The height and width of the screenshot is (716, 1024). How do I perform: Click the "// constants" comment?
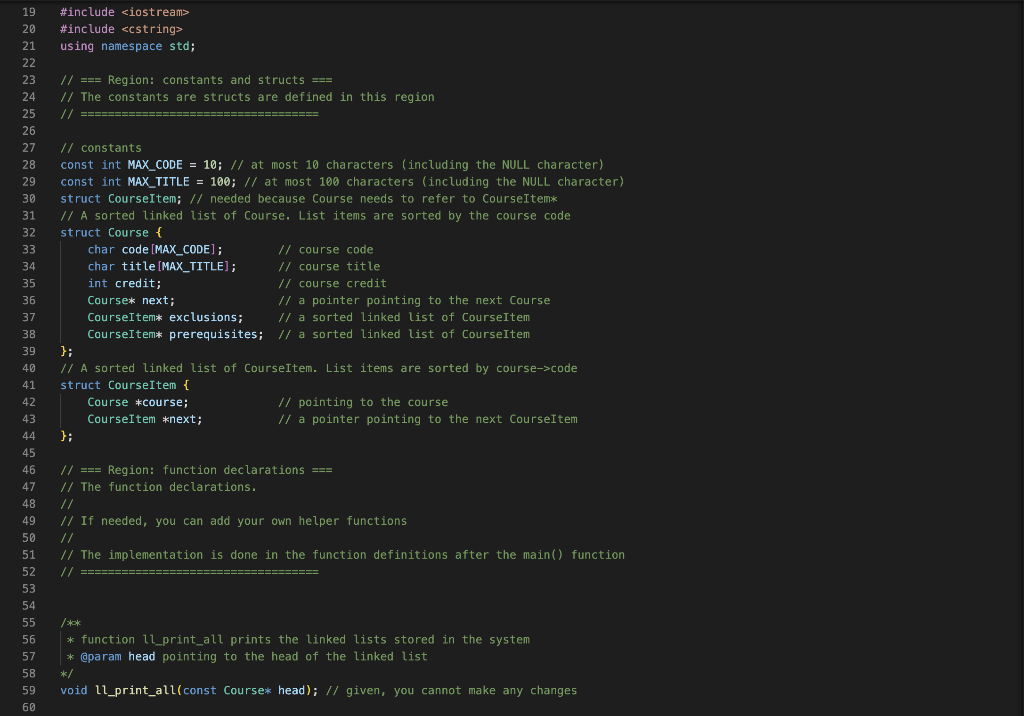pos(101,148)
